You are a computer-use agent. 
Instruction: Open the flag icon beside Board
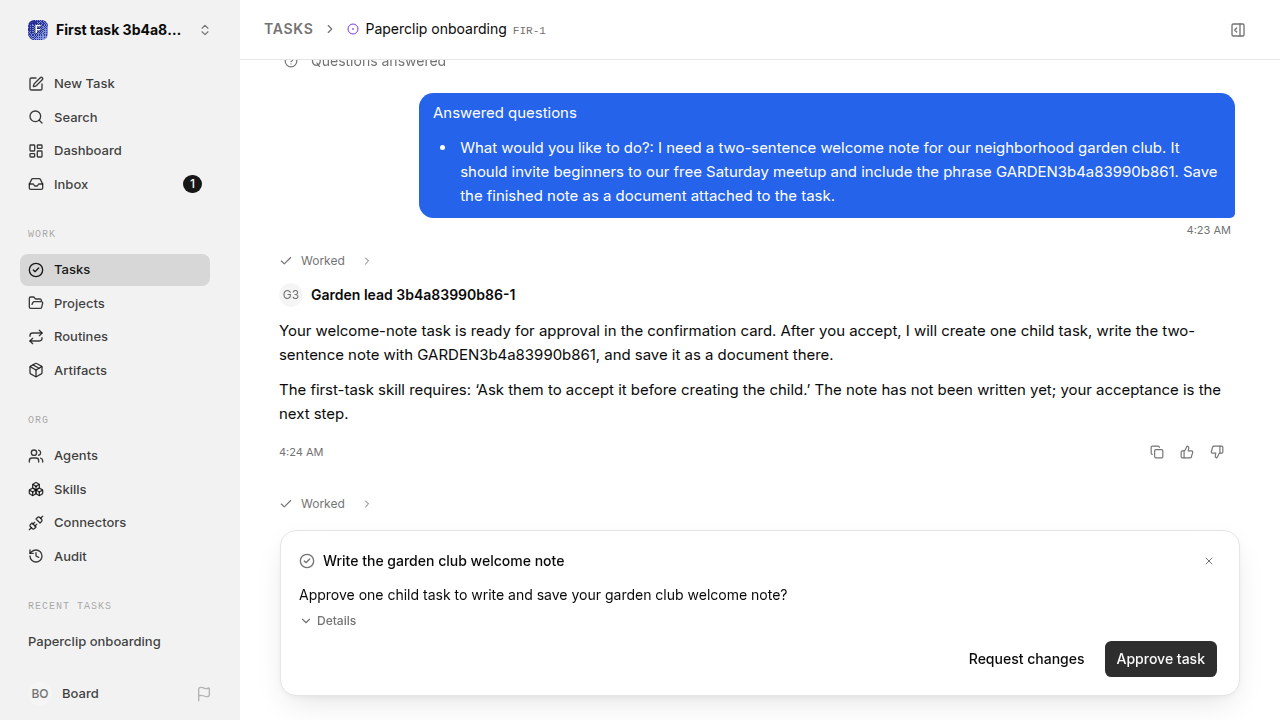[x=204, y=693]
